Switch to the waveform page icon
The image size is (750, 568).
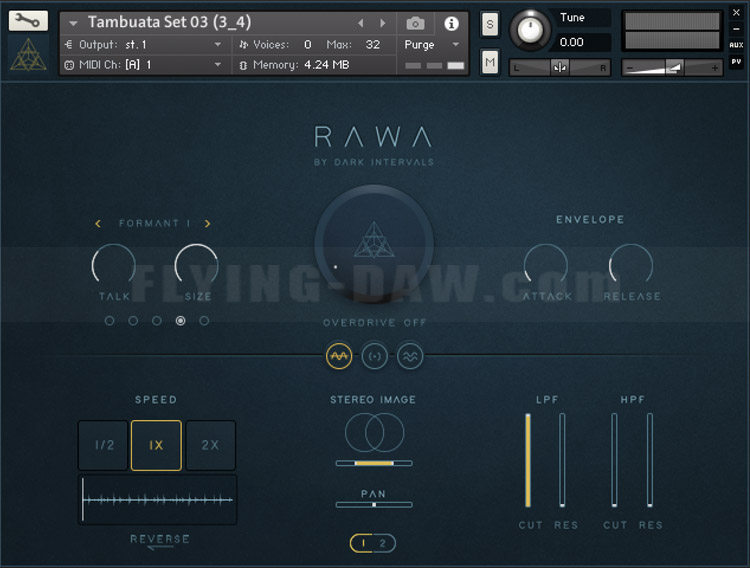tap(339, 356)
